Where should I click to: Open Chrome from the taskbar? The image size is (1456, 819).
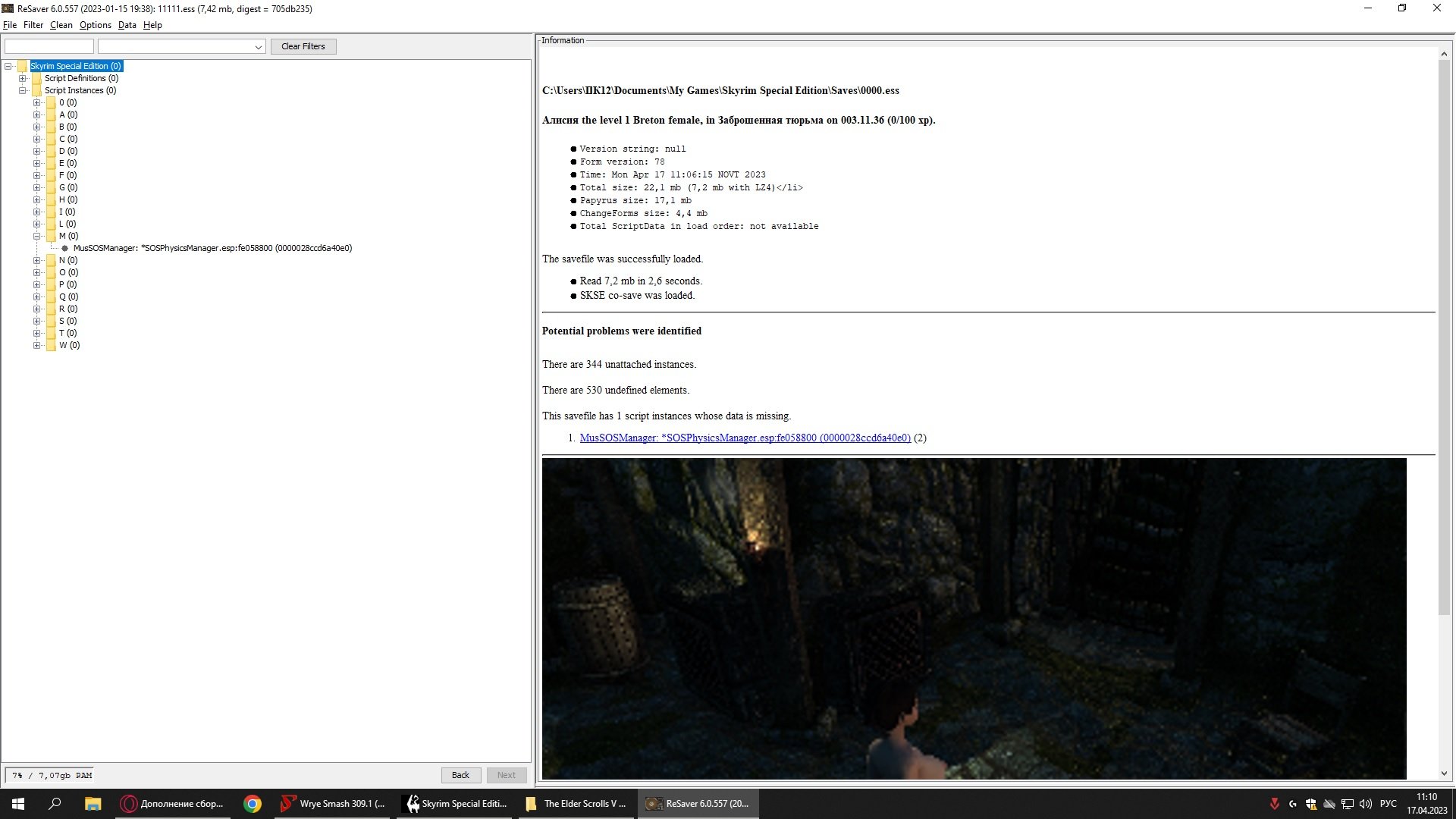tap(253, 804)
